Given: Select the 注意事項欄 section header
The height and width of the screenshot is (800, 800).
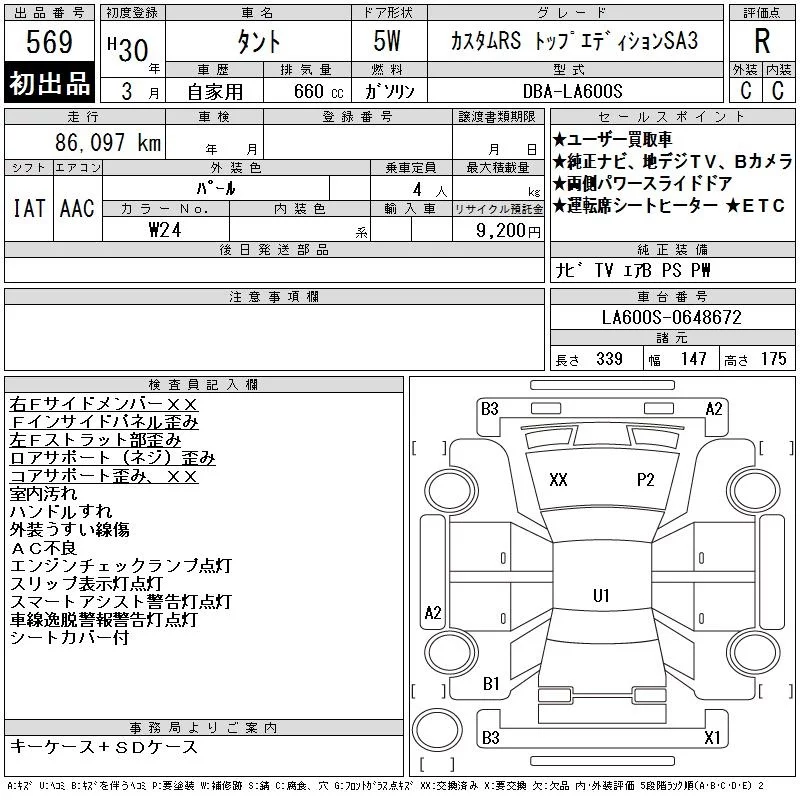Looking at the screenshot, I should [x=274, y=296].
